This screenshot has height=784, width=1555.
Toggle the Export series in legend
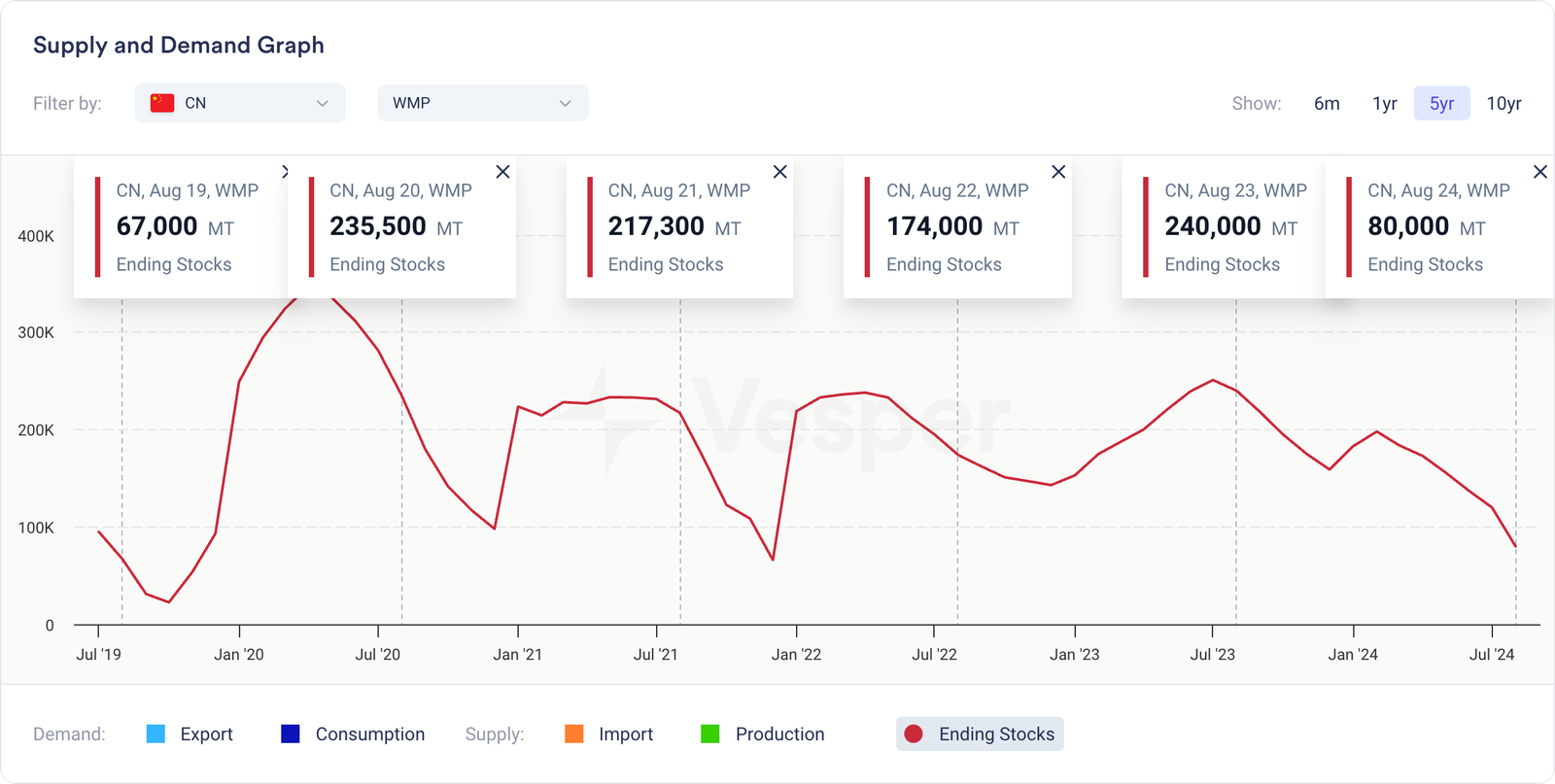pyautogui.click(x=190, y=734)
